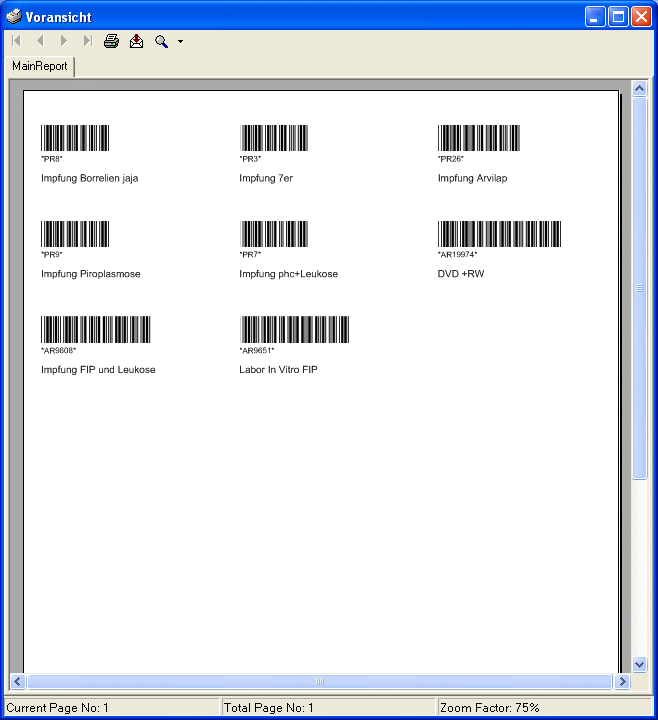The height and width of the screenshot is (720, 658).
Task: Select text 'Impfung Piroplasmose'
Action: click(x=91, y=274)
